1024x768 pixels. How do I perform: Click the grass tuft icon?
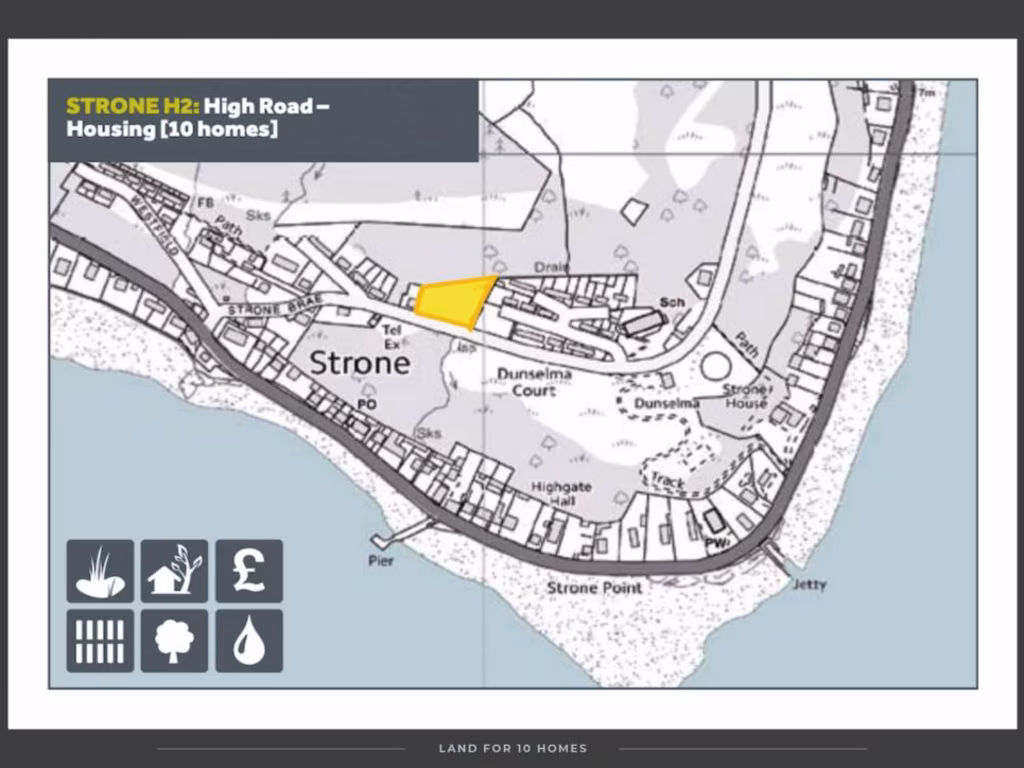point(100,571)
